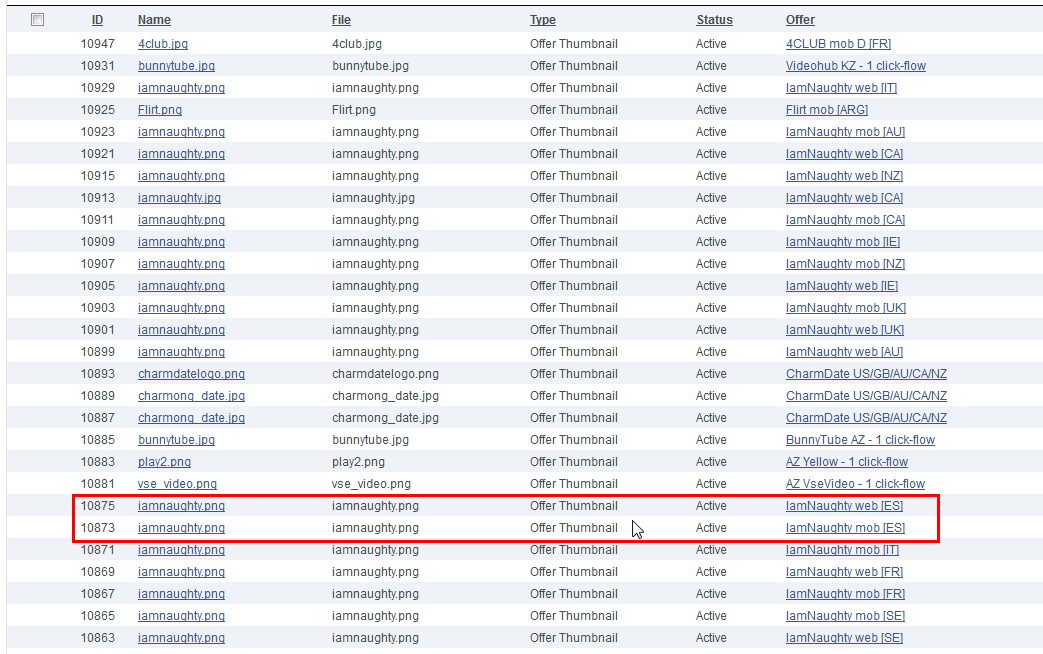Open the play2.png name link
The height and width of the screenshot is (654, 1043).
pyautogui.click(x=164, y=462)
